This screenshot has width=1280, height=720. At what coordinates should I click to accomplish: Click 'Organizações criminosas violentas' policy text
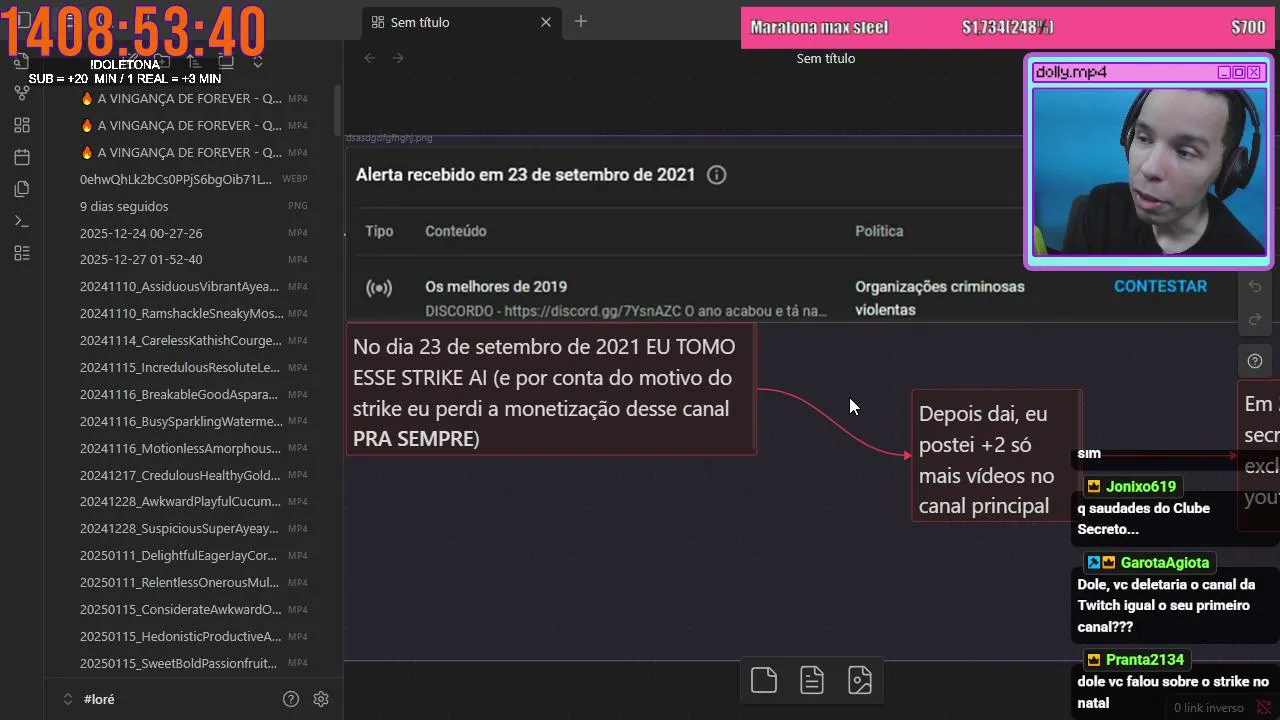[940, 298]
